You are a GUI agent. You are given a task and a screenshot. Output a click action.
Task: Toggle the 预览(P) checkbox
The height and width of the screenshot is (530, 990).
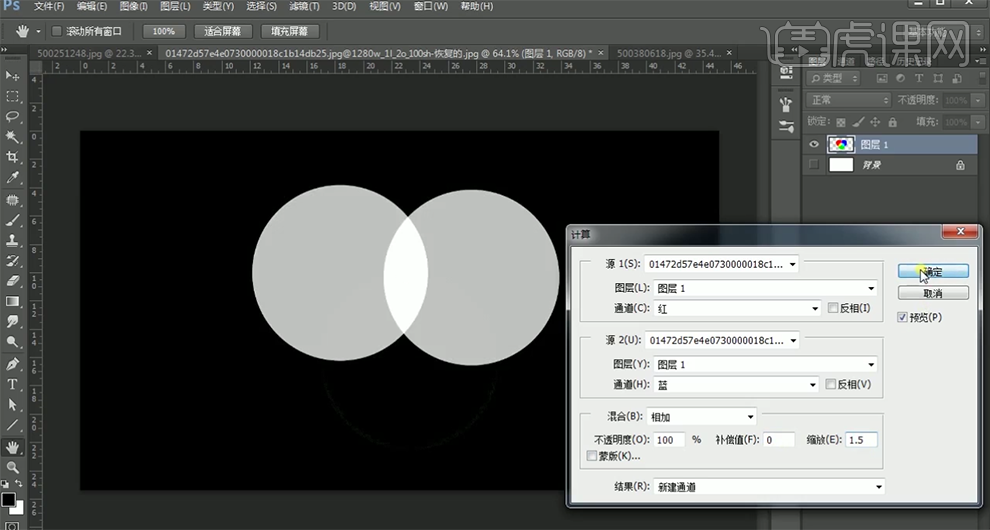pos(903,317)
